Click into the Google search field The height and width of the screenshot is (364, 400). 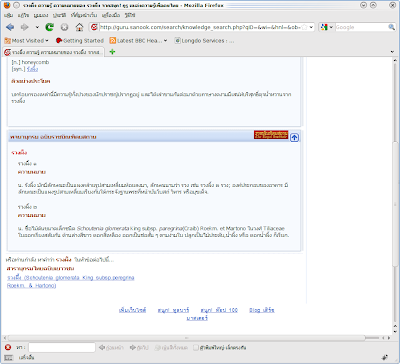coord(361,27)
